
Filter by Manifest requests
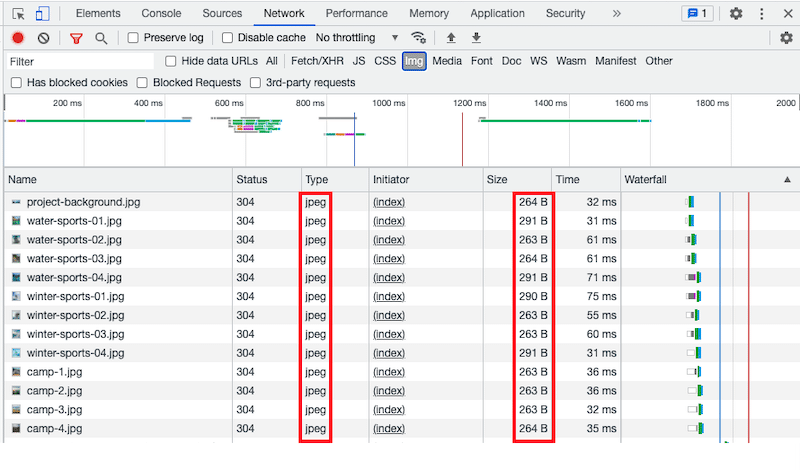click(615, 61)
